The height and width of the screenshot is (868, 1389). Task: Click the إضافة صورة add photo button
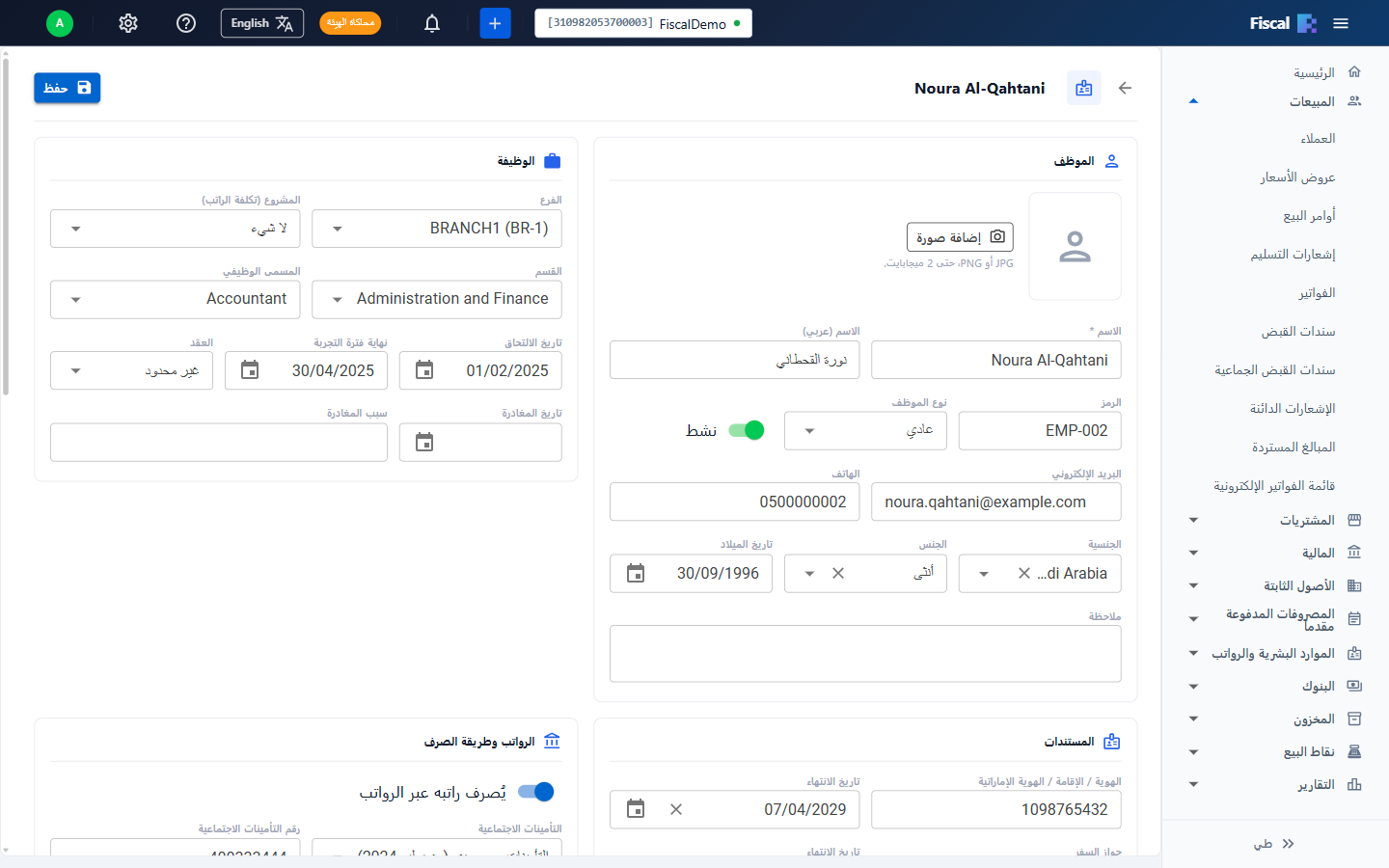960,237
